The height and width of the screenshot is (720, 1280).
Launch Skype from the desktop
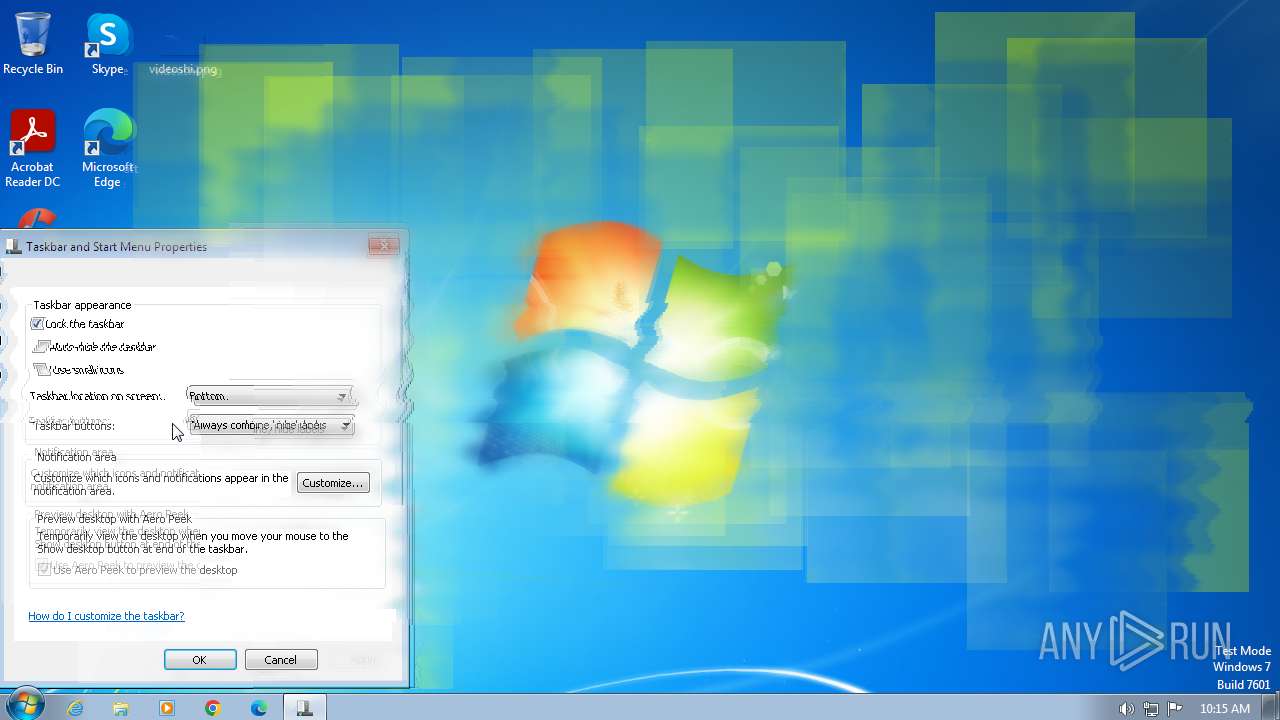coord(107,44)
